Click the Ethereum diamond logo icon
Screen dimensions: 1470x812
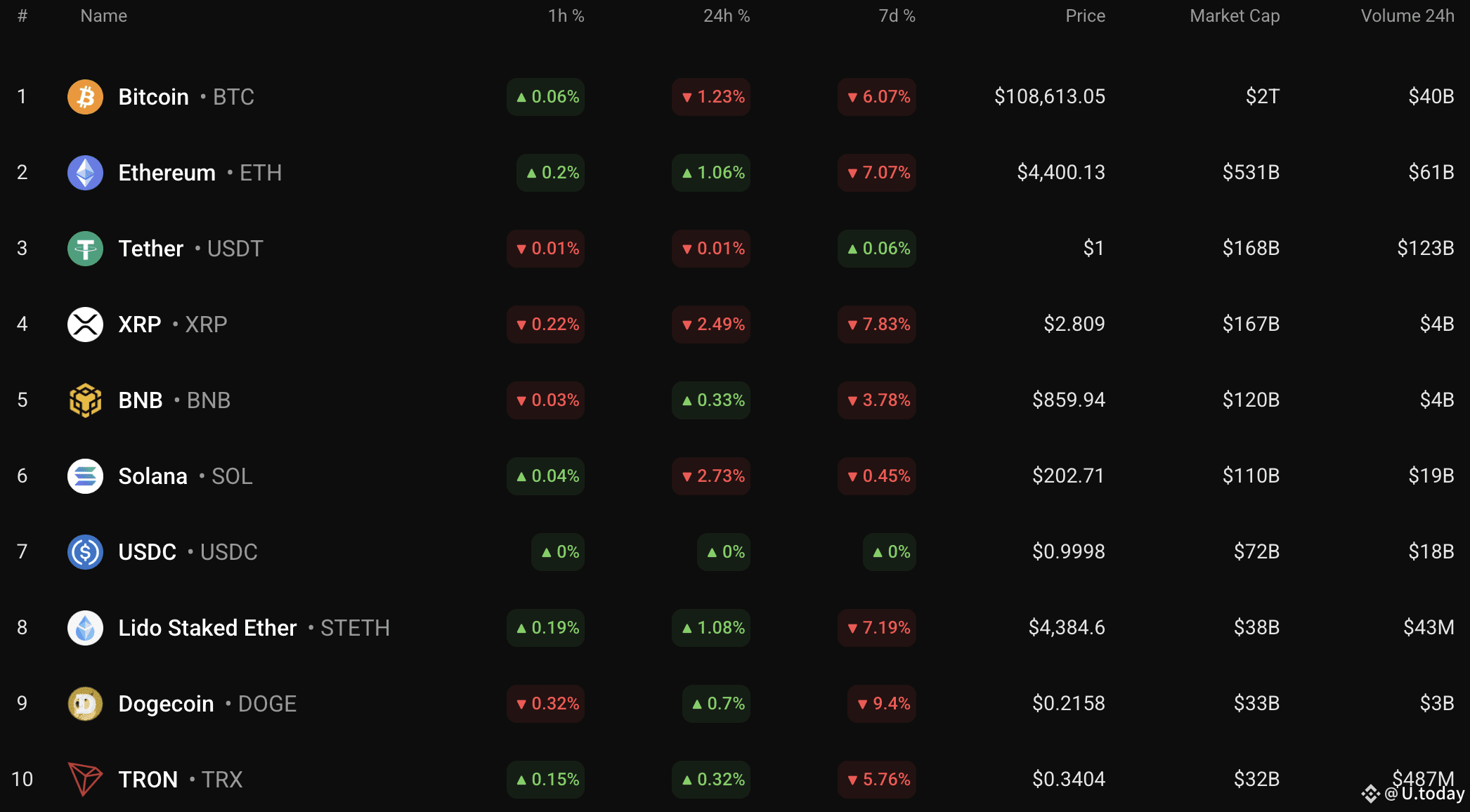click(x=85, y=173)
